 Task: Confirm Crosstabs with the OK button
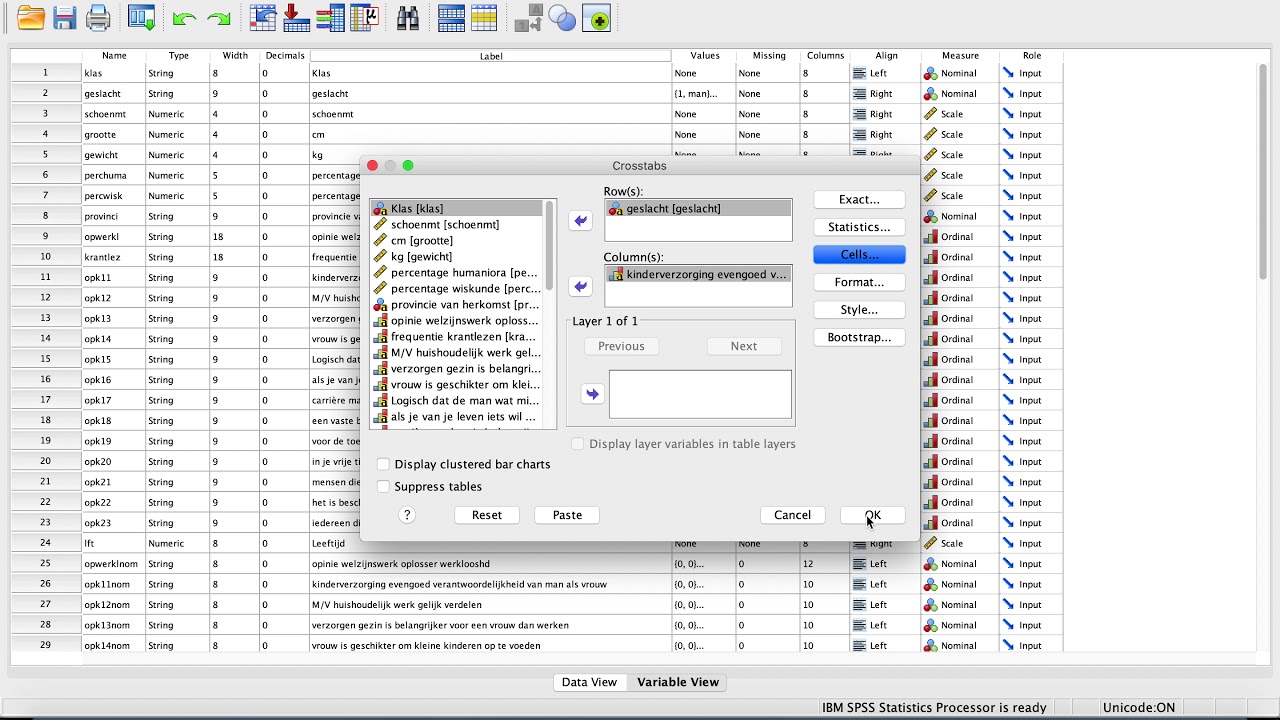point(873,515)
